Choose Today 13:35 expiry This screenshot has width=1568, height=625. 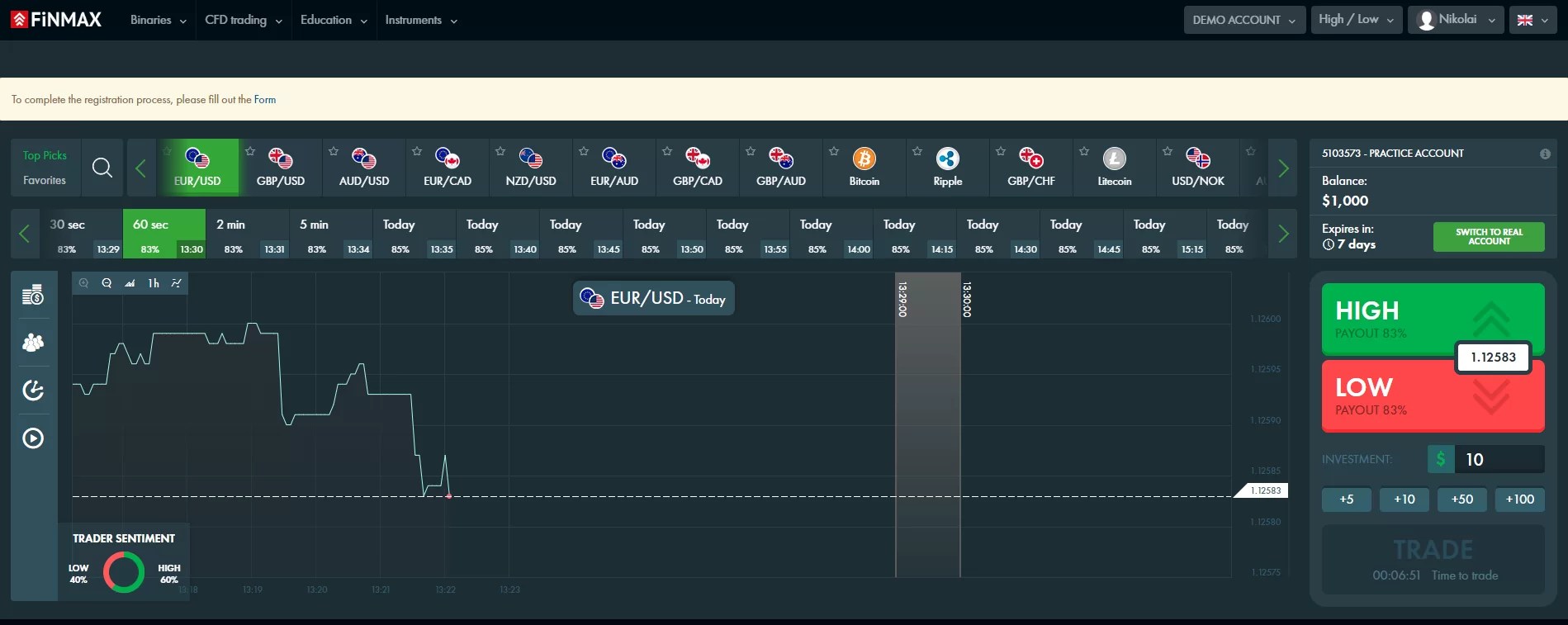tap(415, 234)
